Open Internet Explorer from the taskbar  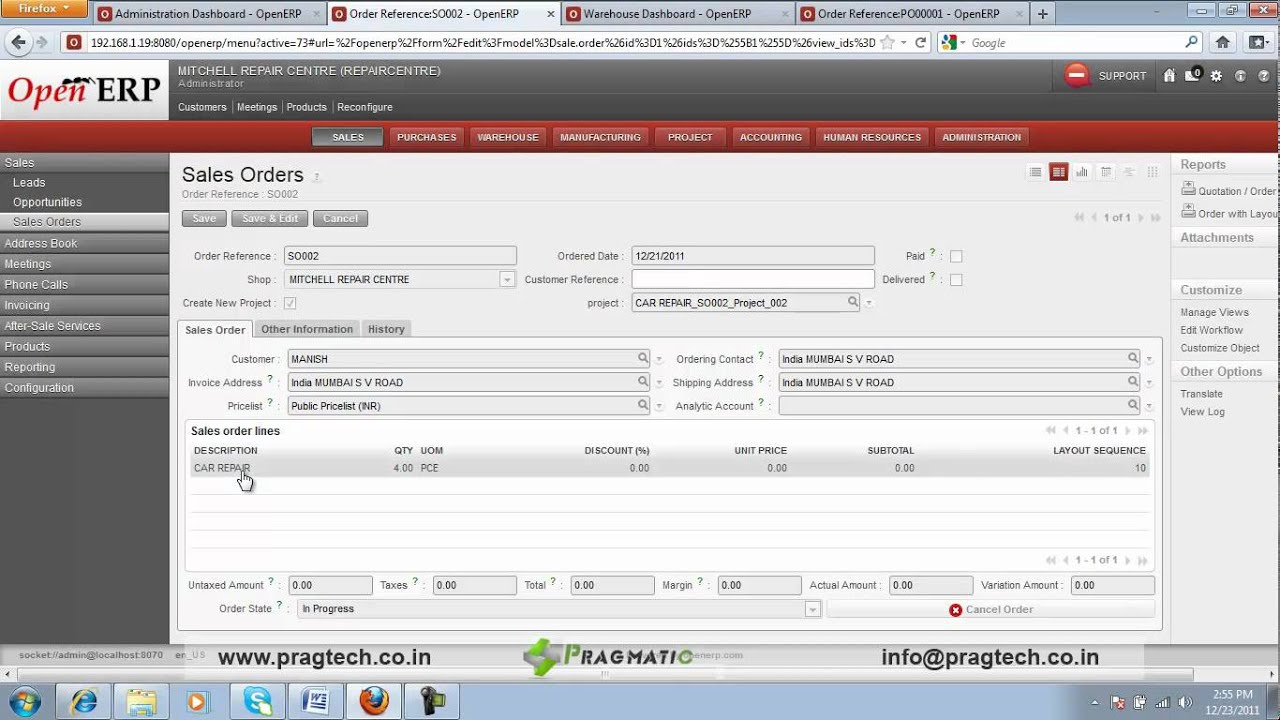[x=84, y=701]
